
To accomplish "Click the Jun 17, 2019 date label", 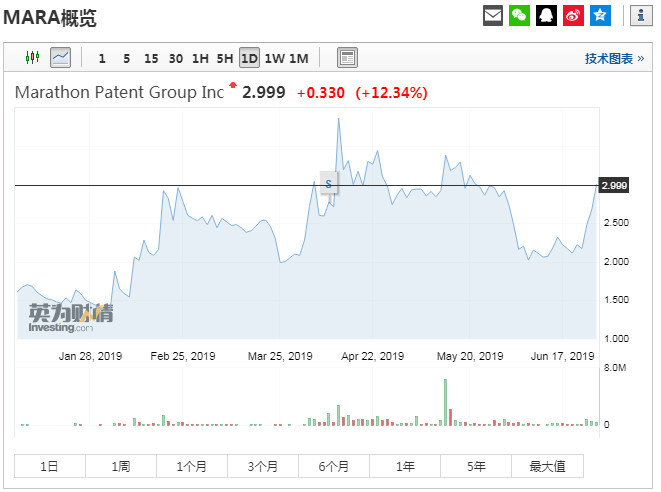I will click(562, 356).
